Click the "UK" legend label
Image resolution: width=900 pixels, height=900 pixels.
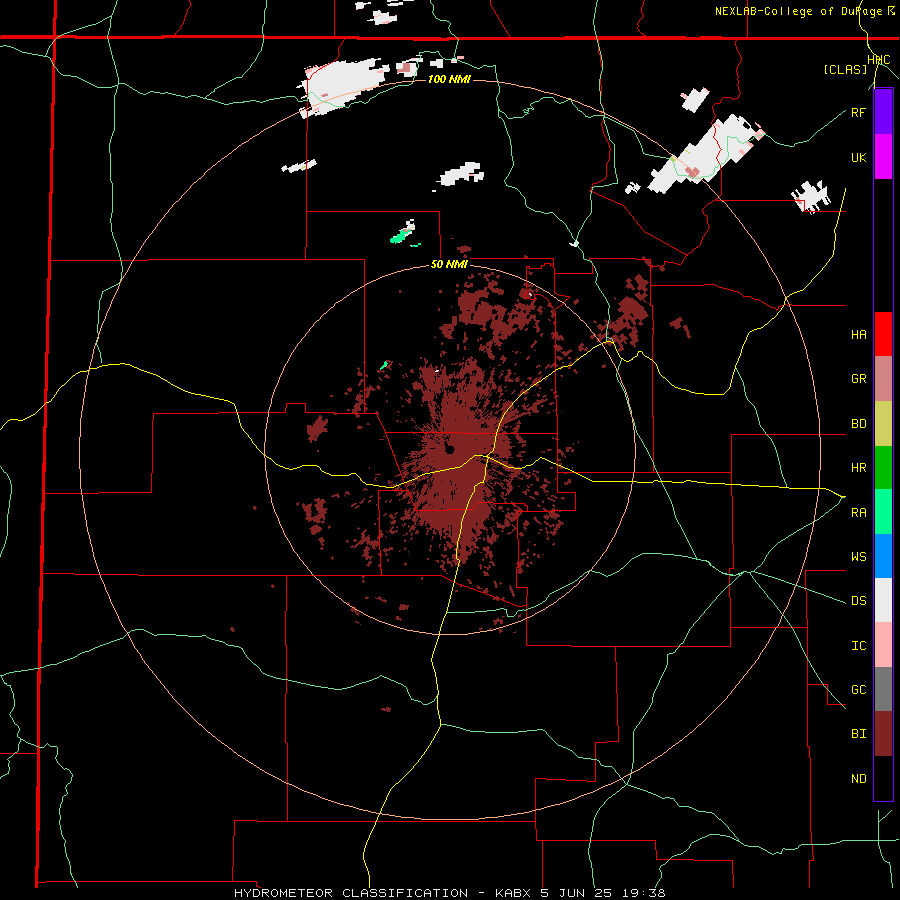[858, 157]
